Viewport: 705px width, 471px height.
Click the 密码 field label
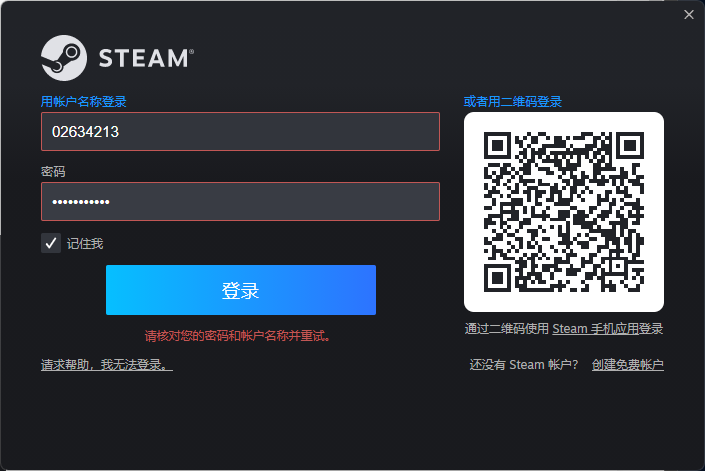pyautogui.click(x=53, y=172)
